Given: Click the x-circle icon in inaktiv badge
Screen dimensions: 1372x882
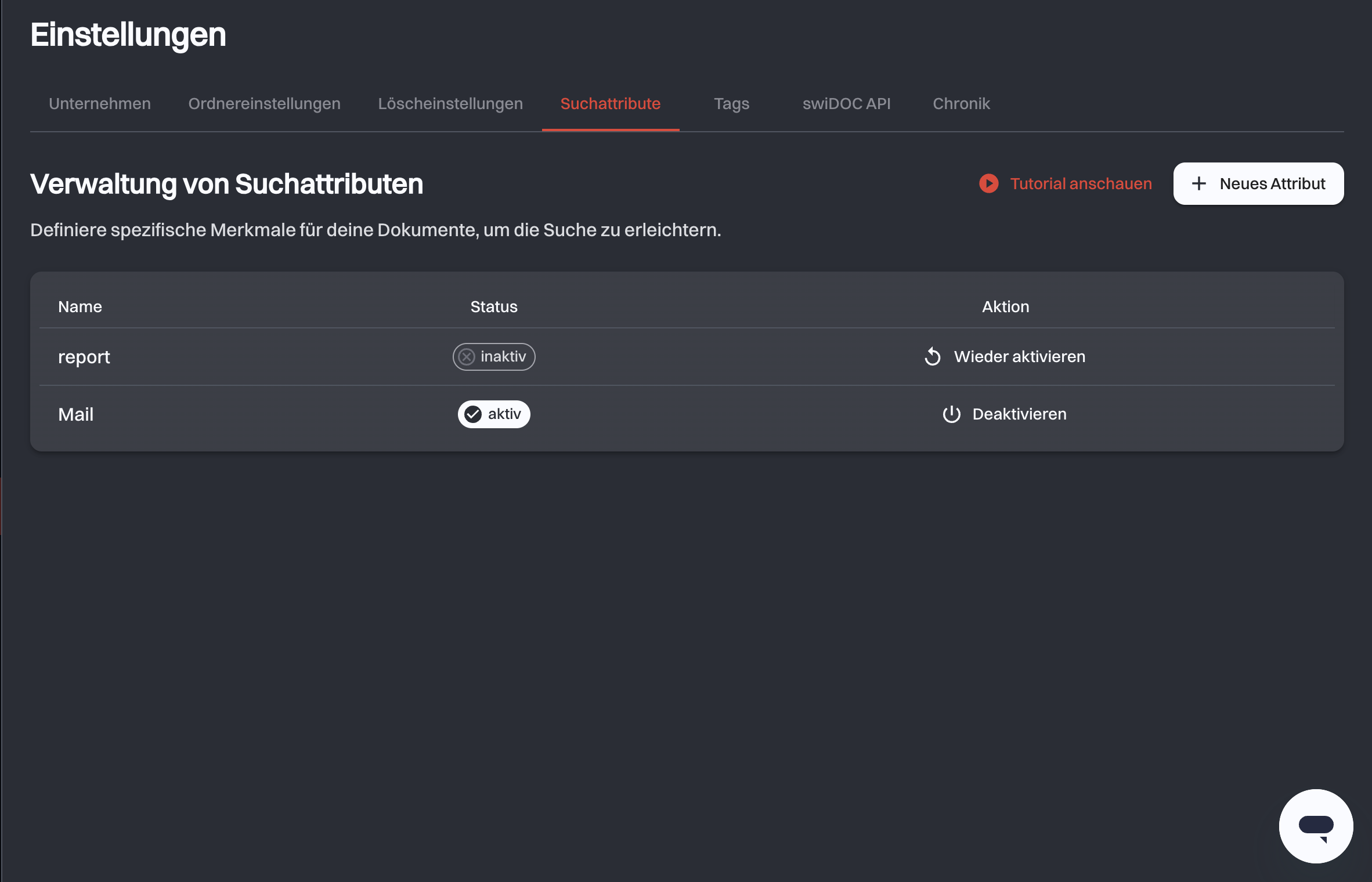Looking at the screenshot, I should point(467,356).
